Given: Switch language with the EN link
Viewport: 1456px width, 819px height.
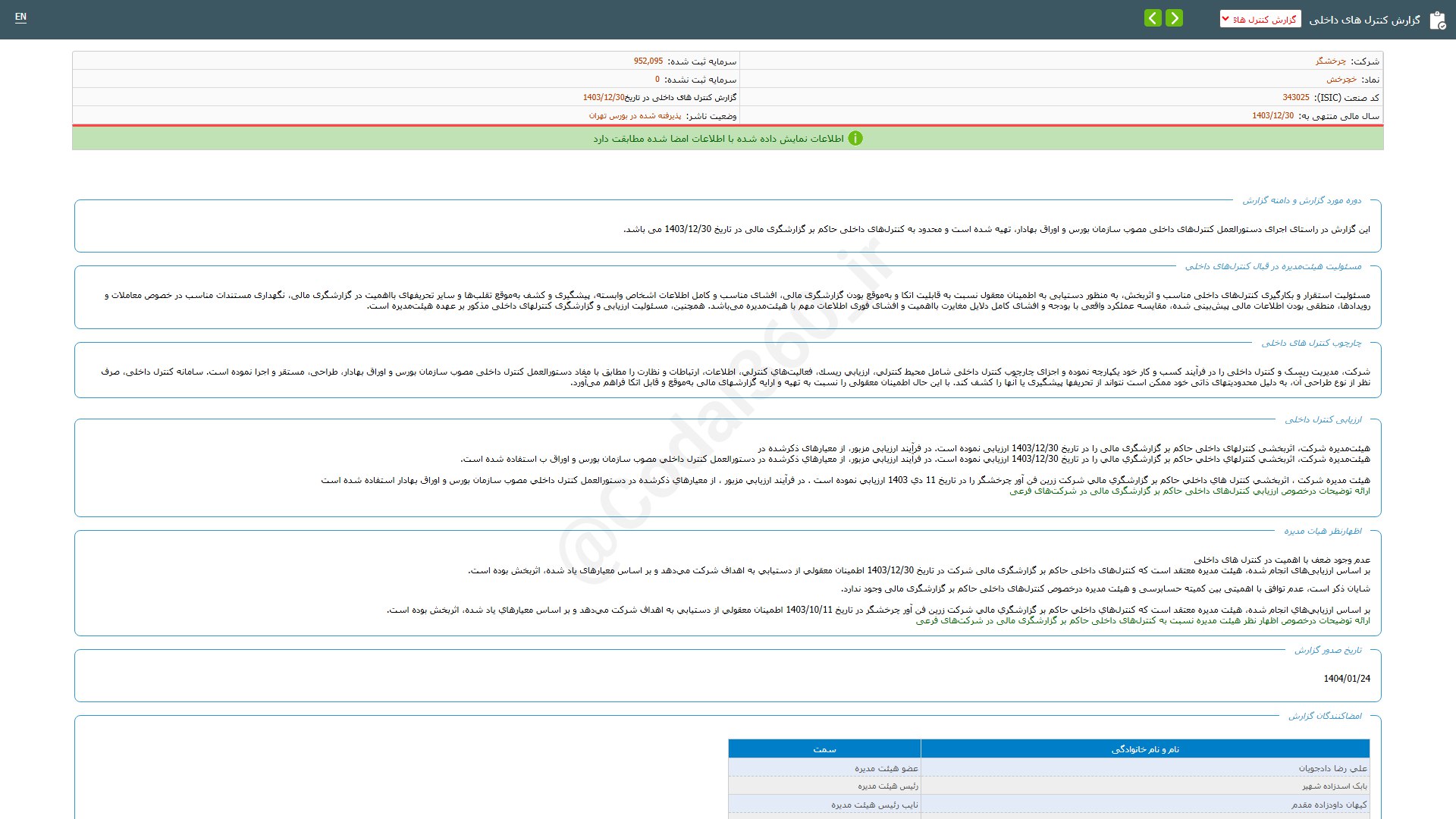Looking at the screenshot, I should (20, 17).
